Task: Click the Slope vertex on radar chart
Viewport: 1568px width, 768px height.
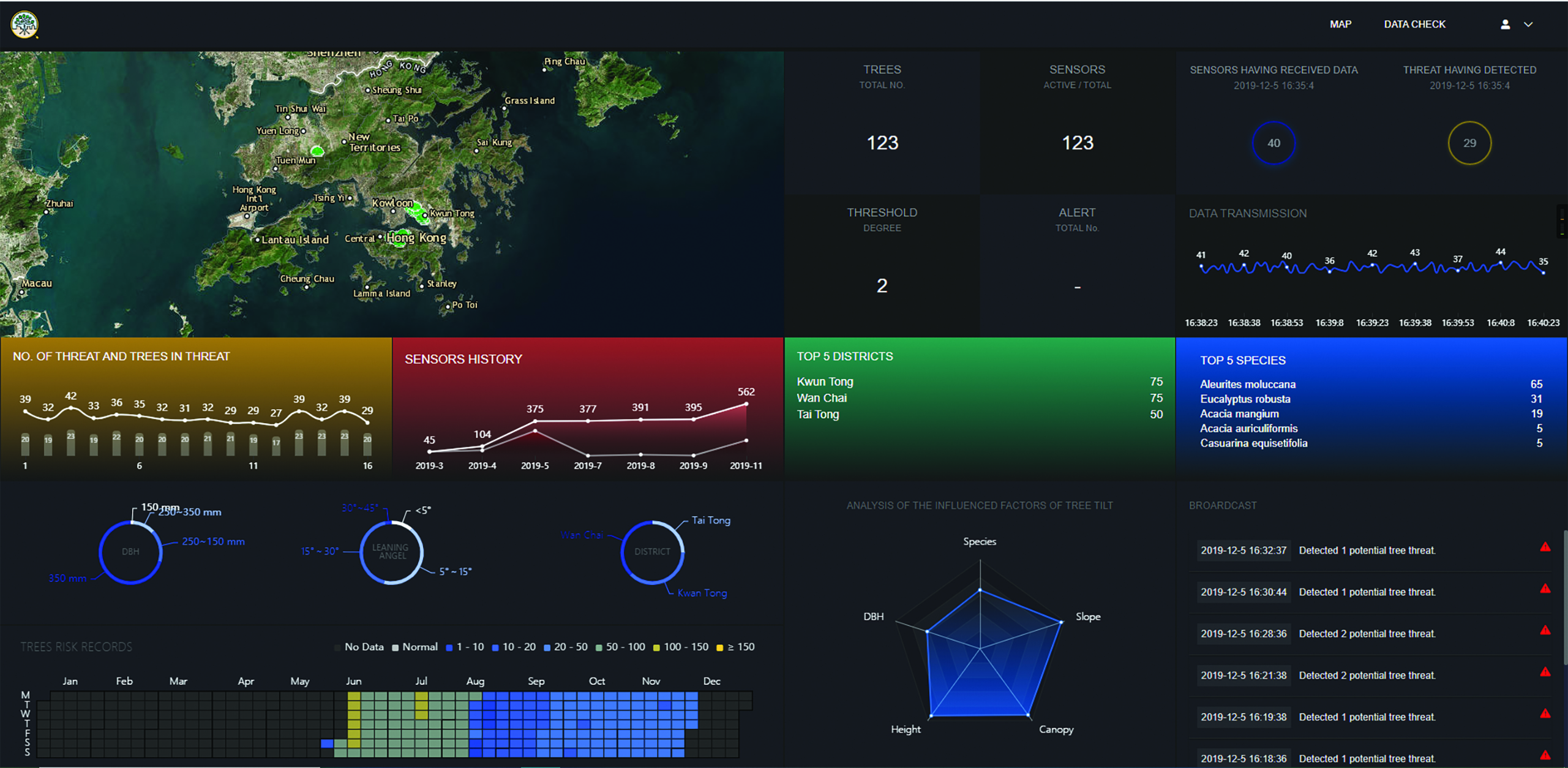Action: (x=1061, y=622)
